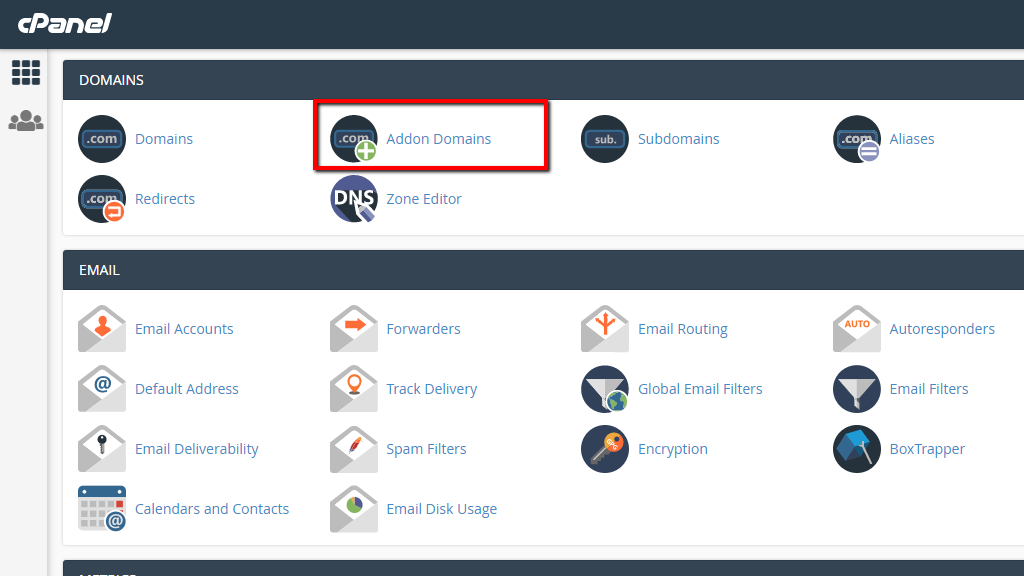Click the Calendars and Contacts calendar icon

coord(102,509)
